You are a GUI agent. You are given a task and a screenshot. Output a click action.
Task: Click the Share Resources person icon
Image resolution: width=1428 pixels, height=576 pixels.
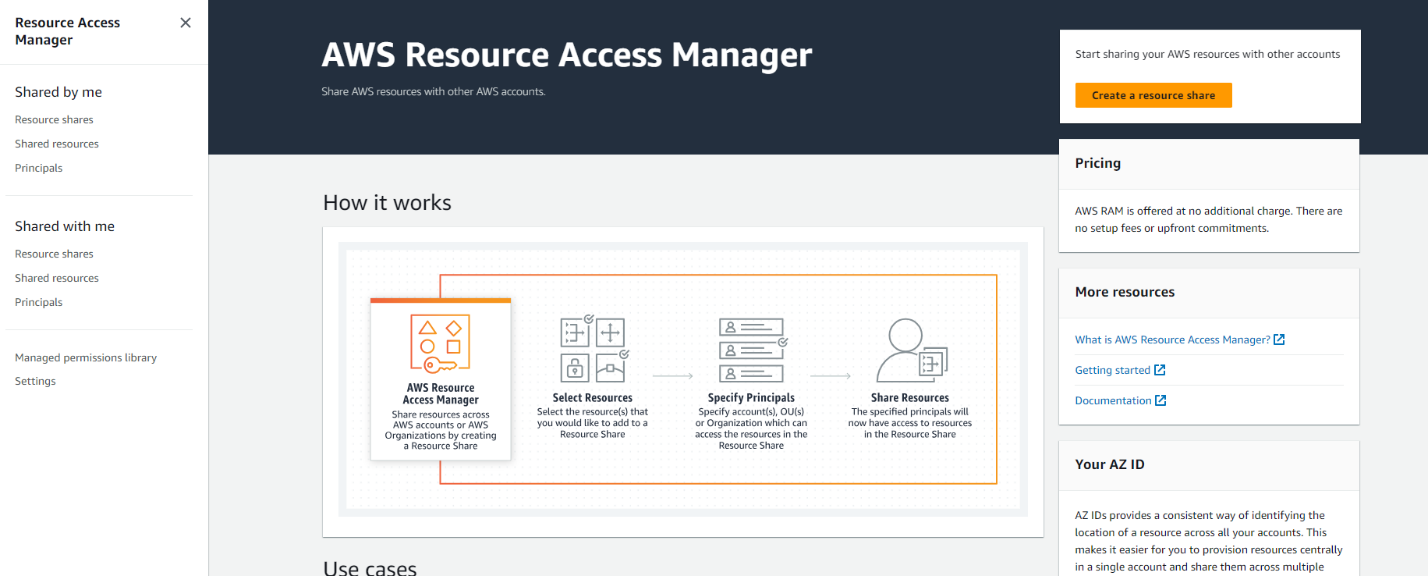tap(911, 350)
